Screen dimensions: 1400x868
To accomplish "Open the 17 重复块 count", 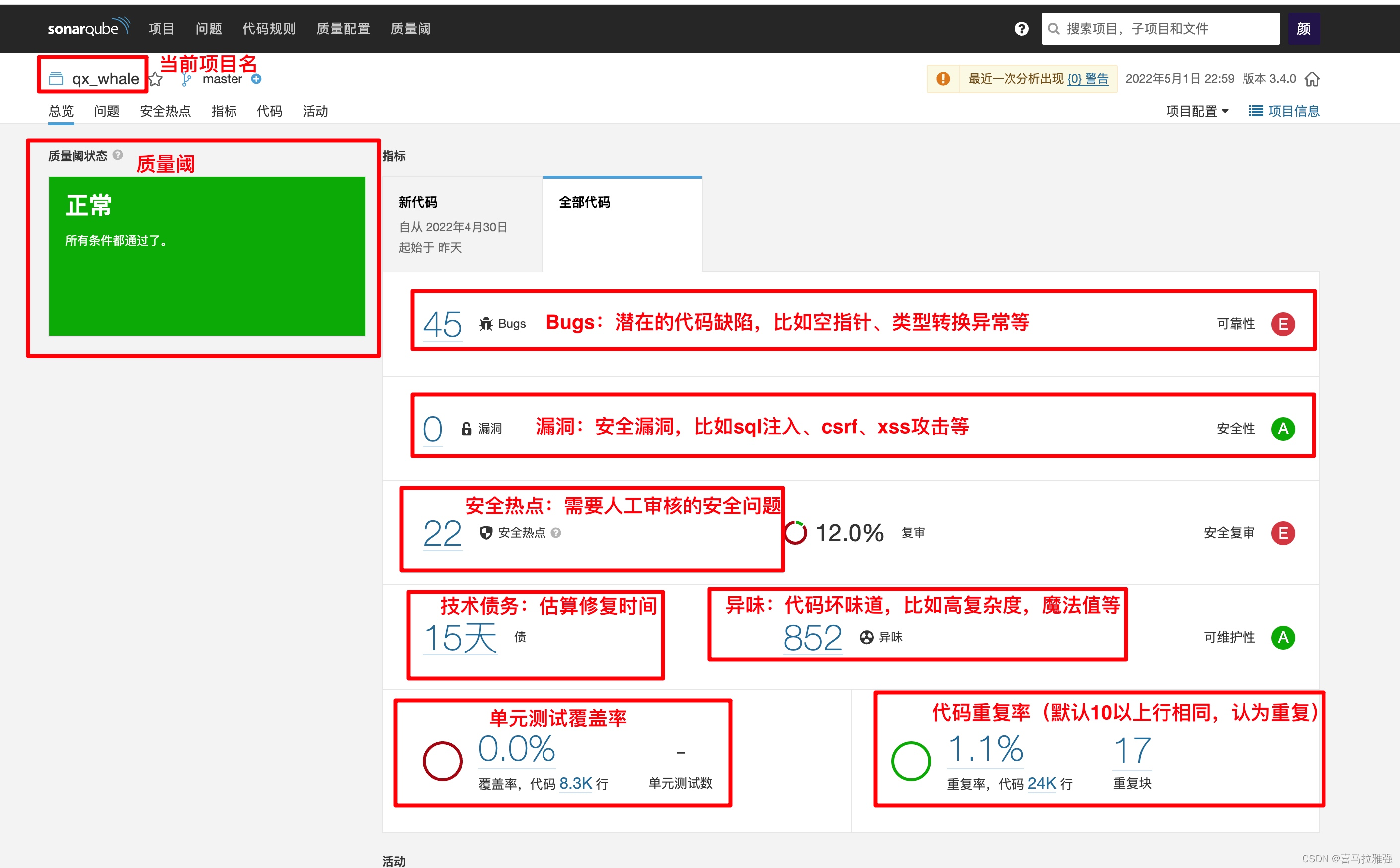I will (x=1132, y=751).
